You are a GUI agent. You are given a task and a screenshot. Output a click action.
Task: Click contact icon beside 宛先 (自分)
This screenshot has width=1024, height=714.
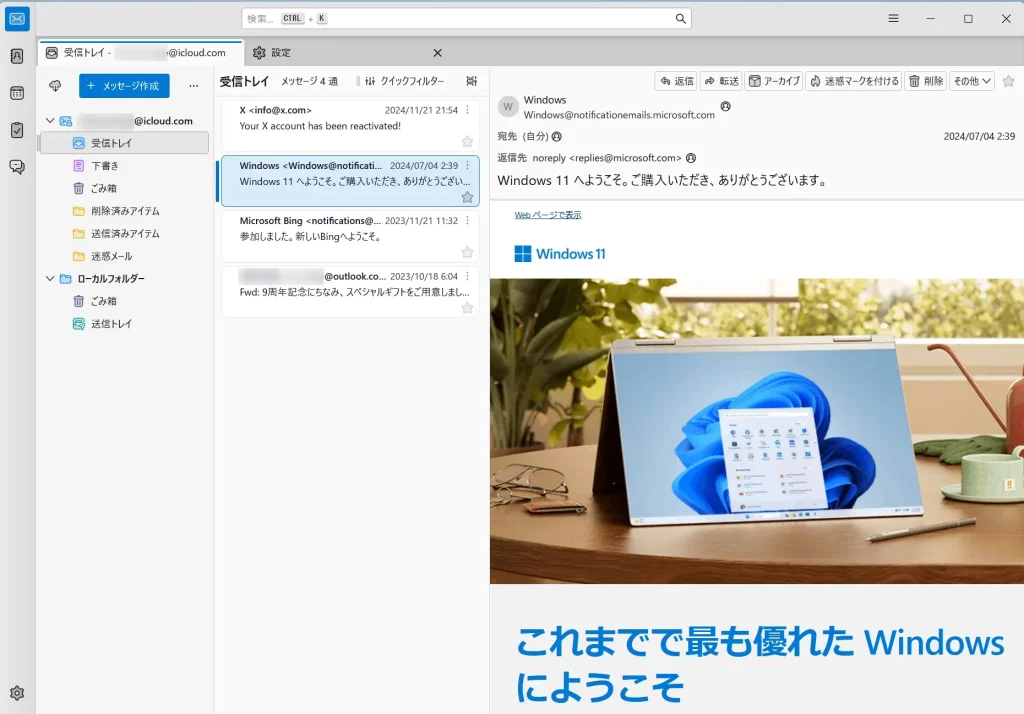point(556,137)
